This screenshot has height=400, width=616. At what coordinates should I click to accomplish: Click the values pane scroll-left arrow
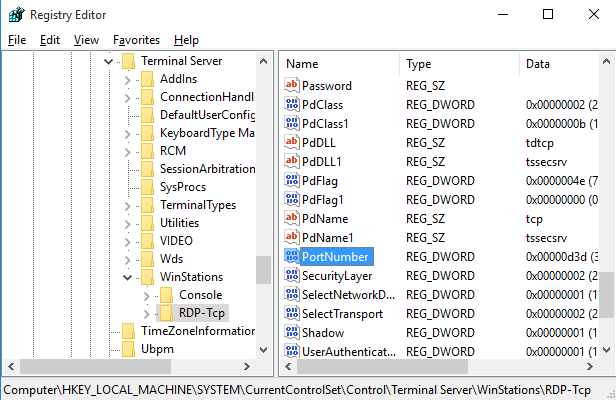click(x=288, y=367)
